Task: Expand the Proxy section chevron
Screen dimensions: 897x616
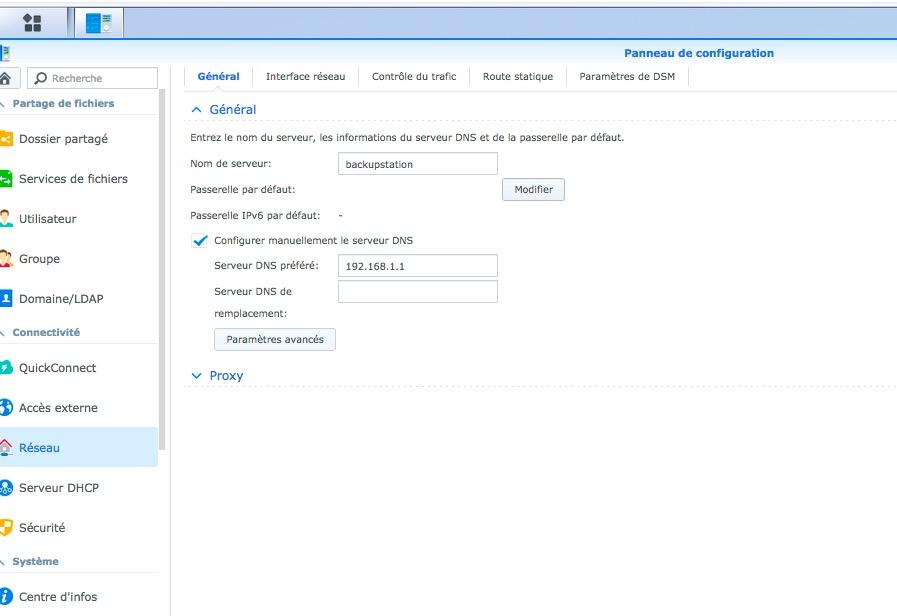Action: point(196,376)
